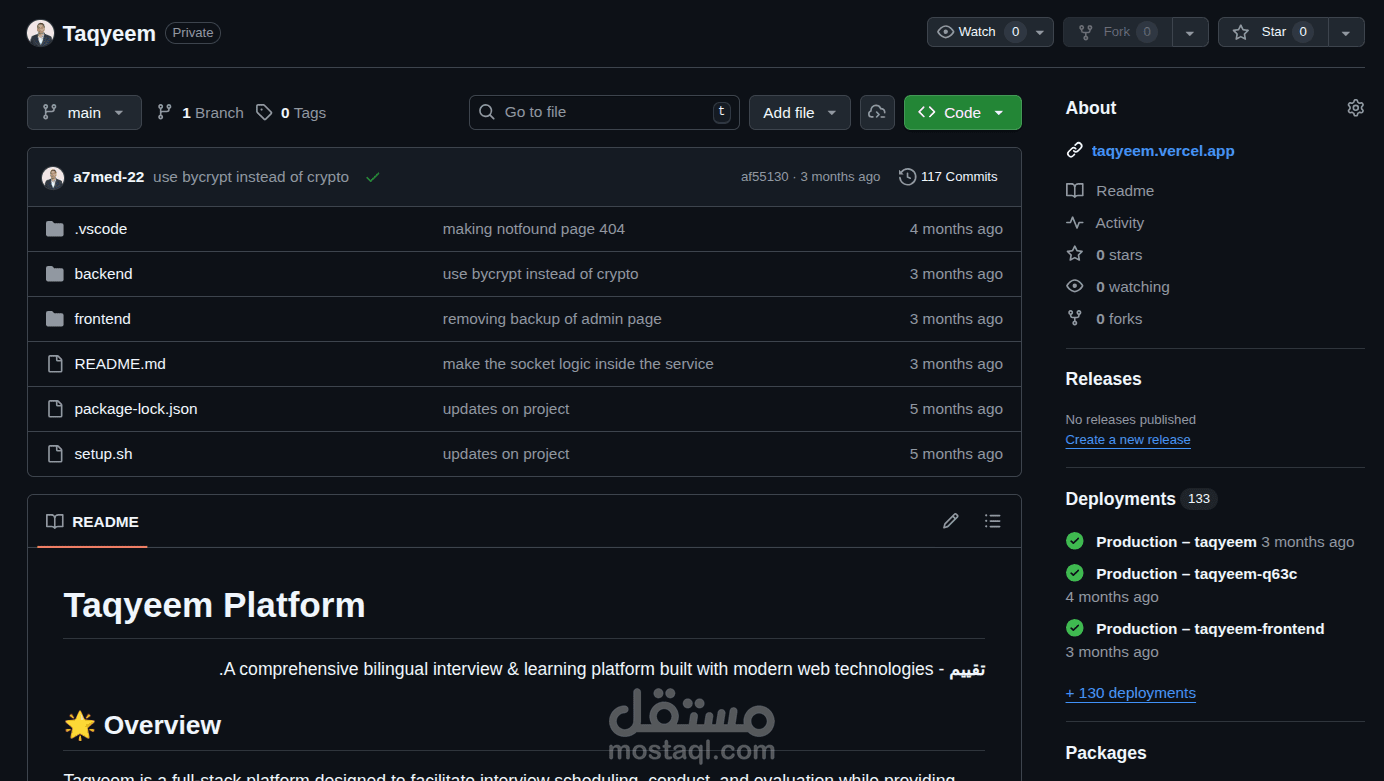Click the star icon beside 0 stars
The image size is (1384, 781).
1075,255
